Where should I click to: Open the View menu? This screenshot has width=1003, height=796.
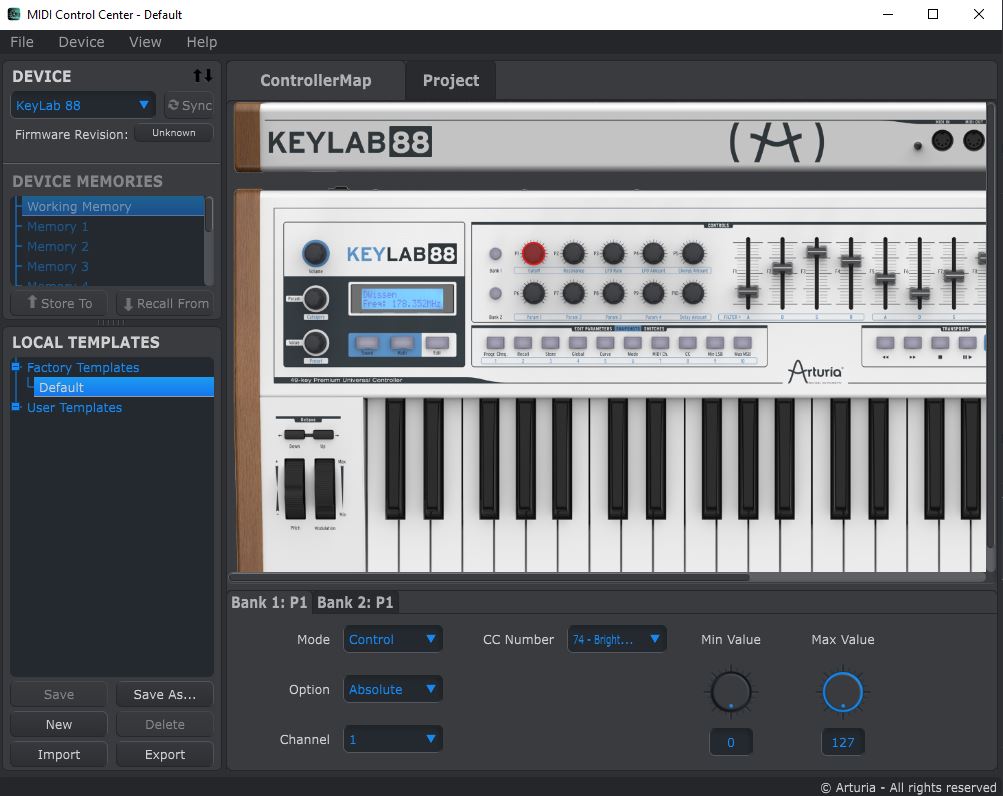pos(145,42)
